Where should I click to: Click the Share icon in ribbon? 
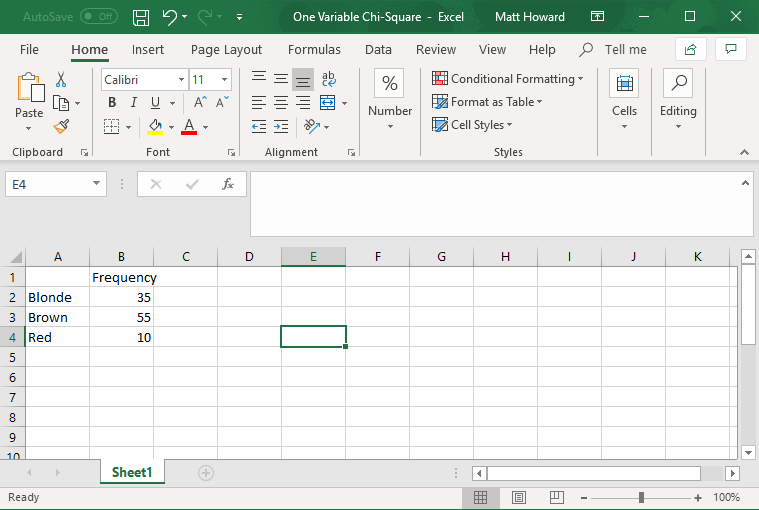689,49
